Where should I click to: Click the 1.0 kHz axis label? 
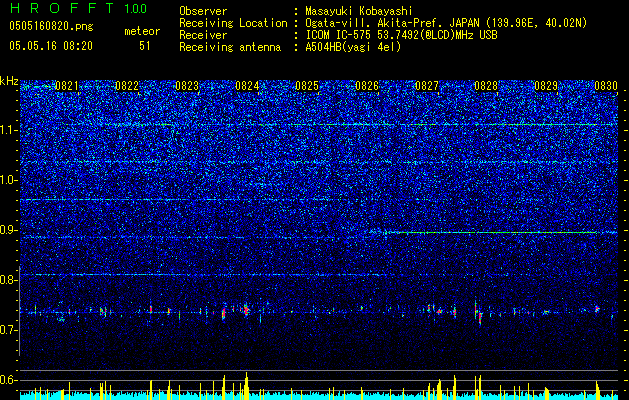point(8,180)
